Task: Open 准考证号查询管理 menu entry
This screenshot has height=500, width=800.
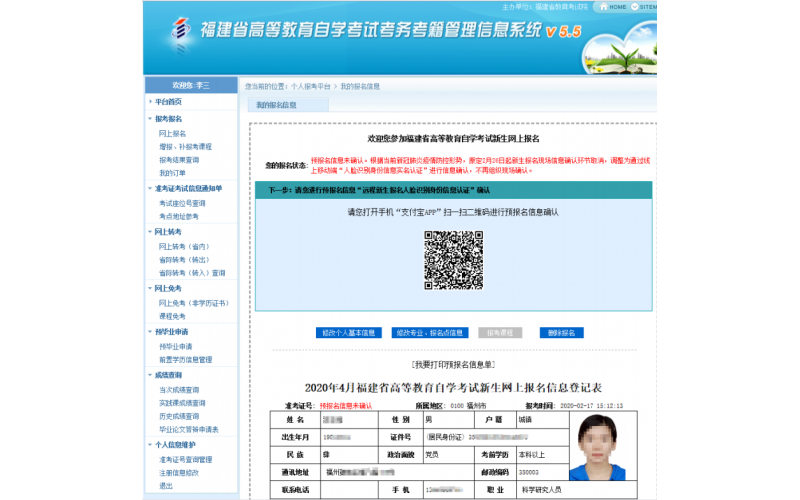Action: pos(186,460)
